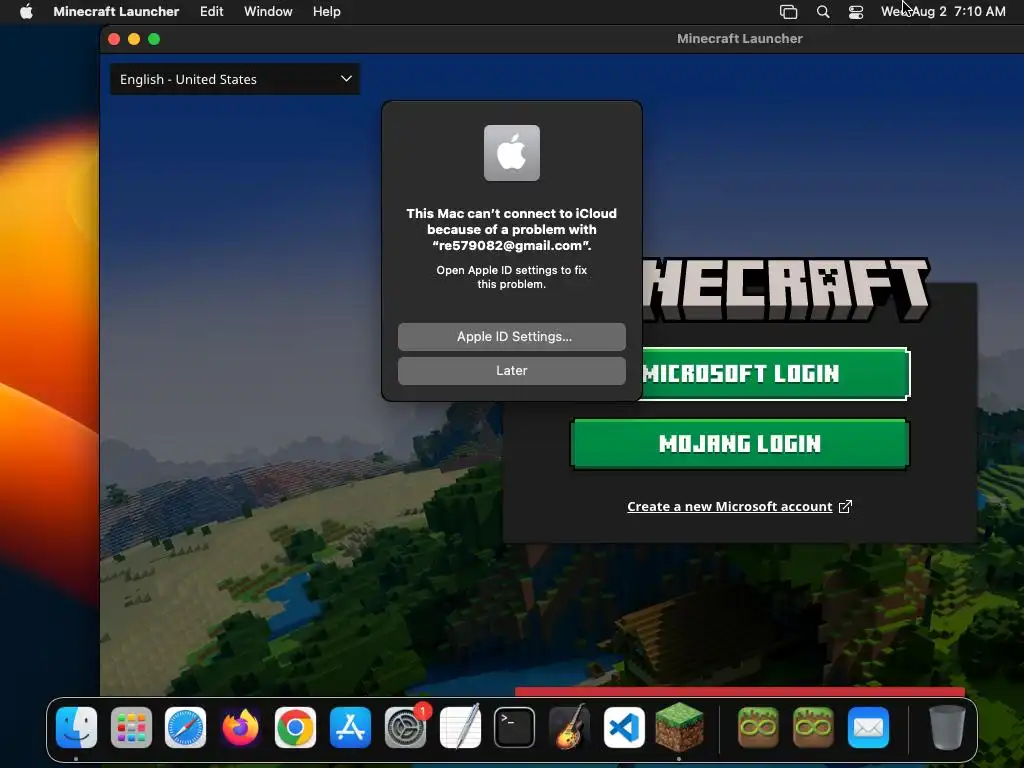Viewport: 1024px width, 768px height.
Task: Open Google Chrome from the dock
Action: pos(295,727)
